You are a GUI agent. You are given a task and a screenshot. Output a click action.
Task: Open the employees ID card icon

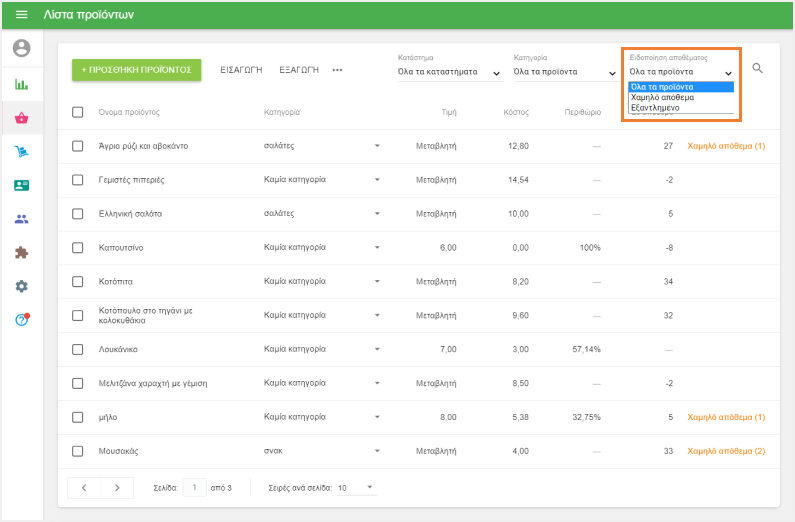pyautogui.click(x=21, y=186)
